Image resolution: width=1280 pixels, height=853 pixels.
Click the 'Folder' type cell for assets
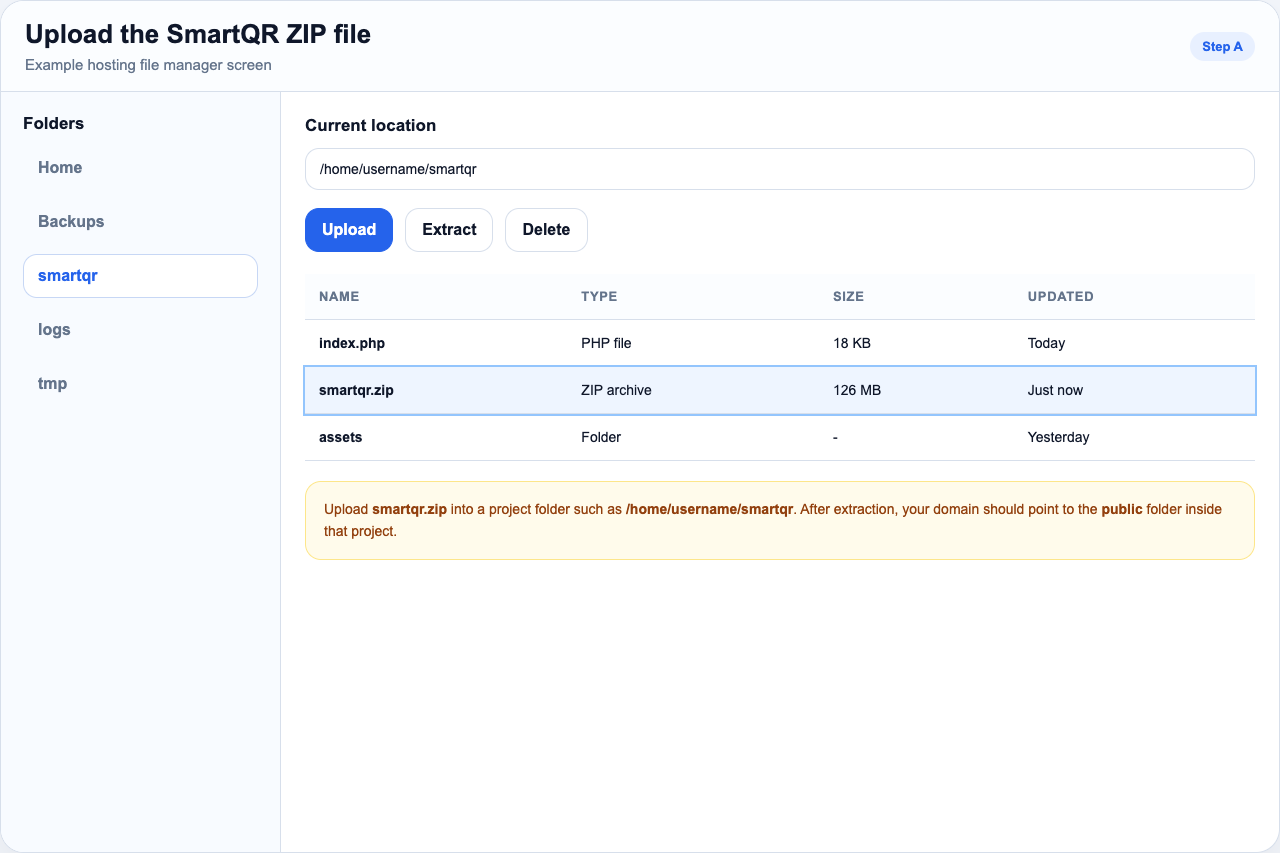click(x=601, y=437)
